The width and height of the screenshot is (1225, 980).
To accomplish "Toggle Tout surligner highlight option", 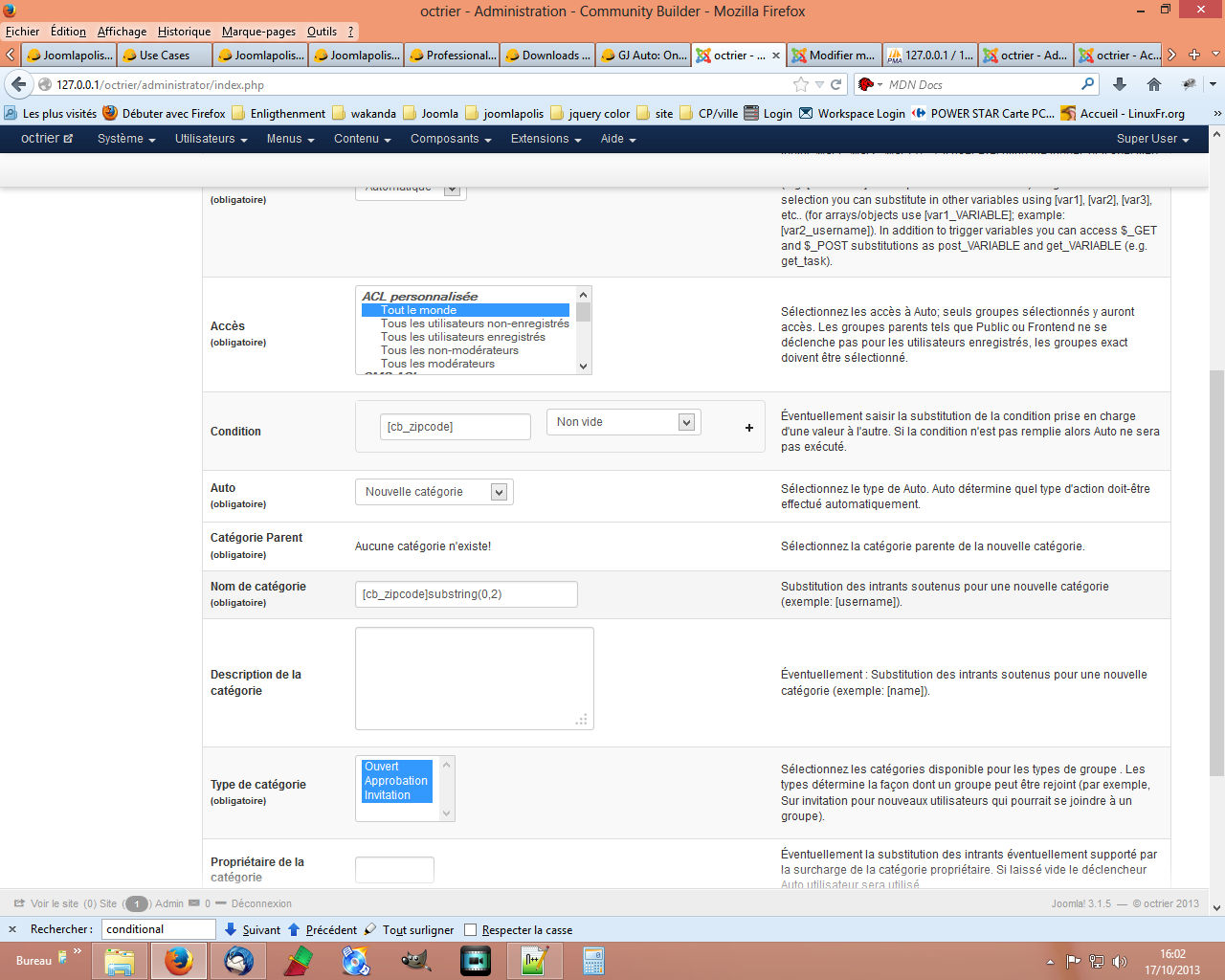I will pyautogui.click(x=409, y=929).
